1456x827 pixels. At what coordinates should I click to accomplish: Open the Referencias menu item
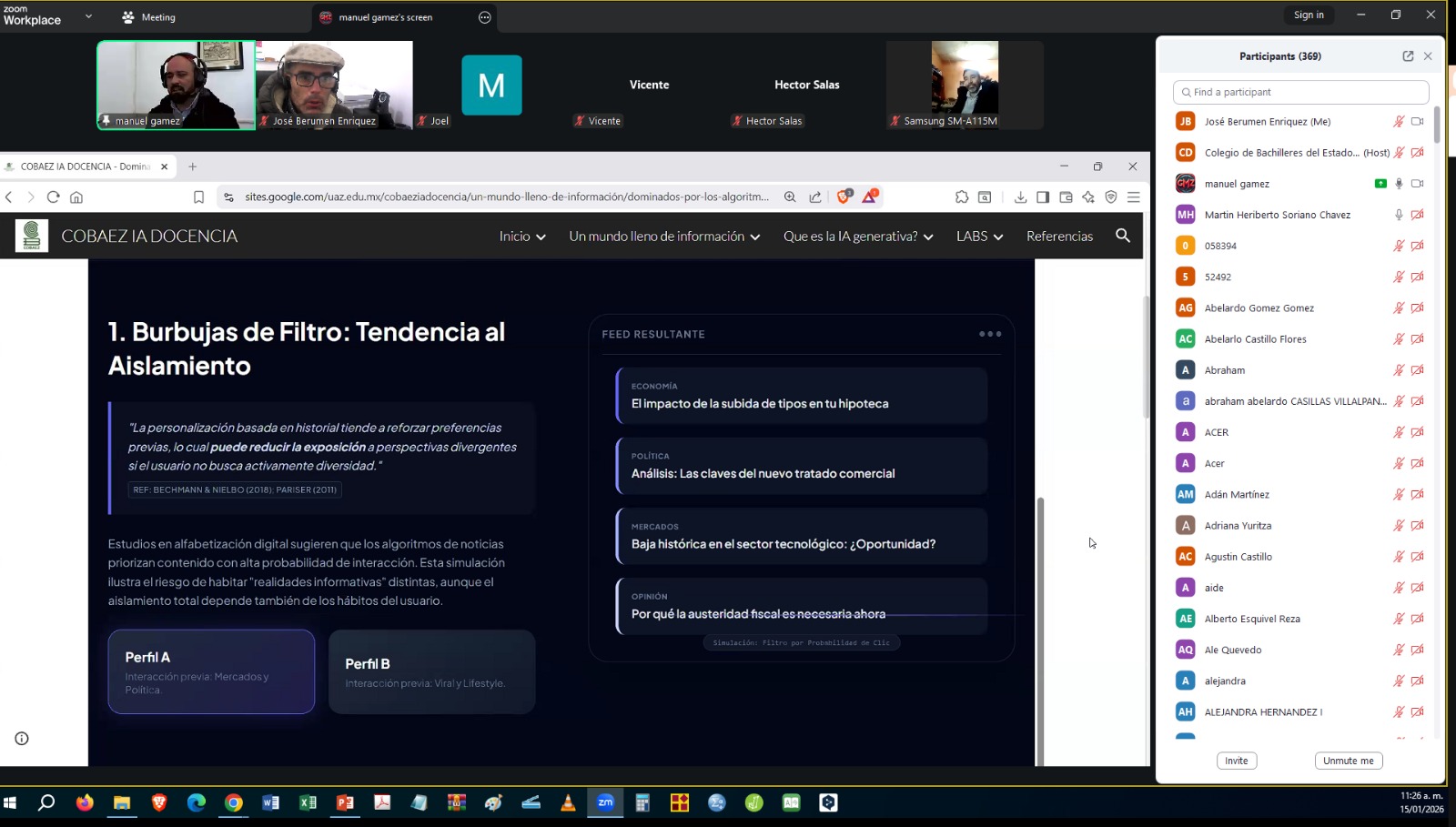point(1059,237)
